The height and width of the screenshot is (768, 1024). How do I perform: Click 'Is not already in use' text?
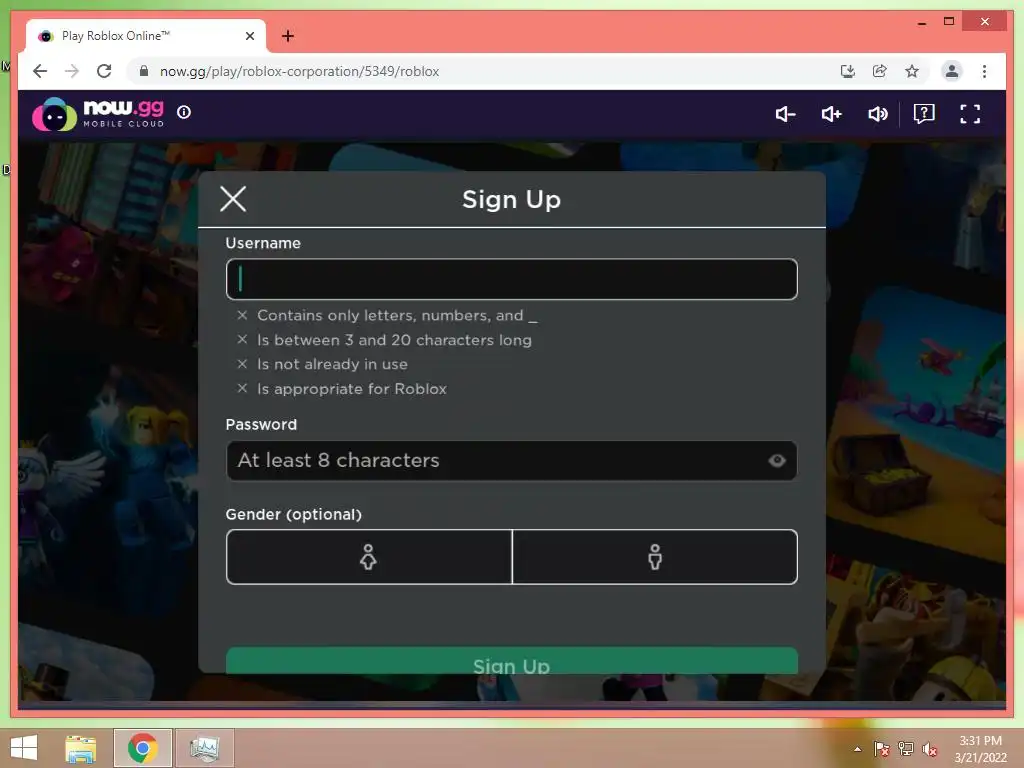tap(332, 364)
